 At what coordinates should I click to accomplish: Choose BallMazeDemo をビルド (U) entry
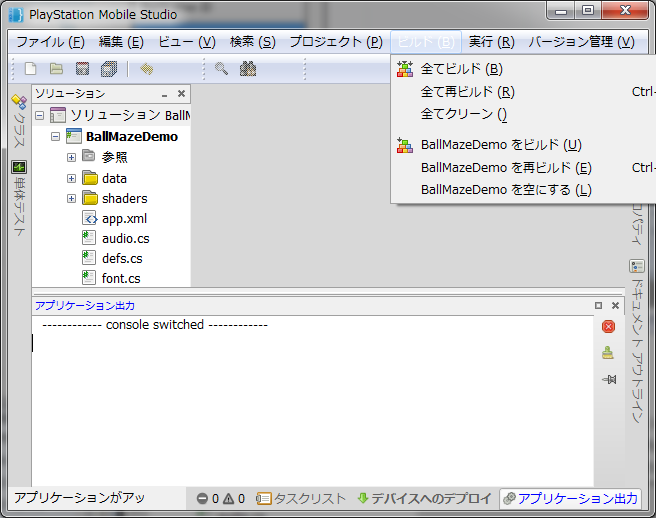tap(523, 145)
